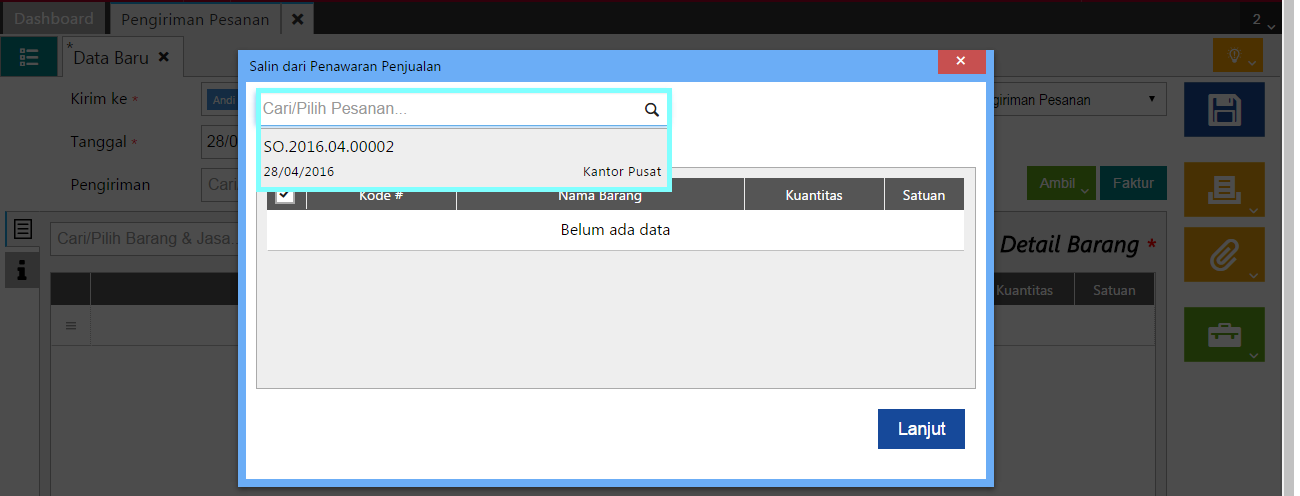
Task: Click the Faktur button
Action: [x=1133, y=183]
